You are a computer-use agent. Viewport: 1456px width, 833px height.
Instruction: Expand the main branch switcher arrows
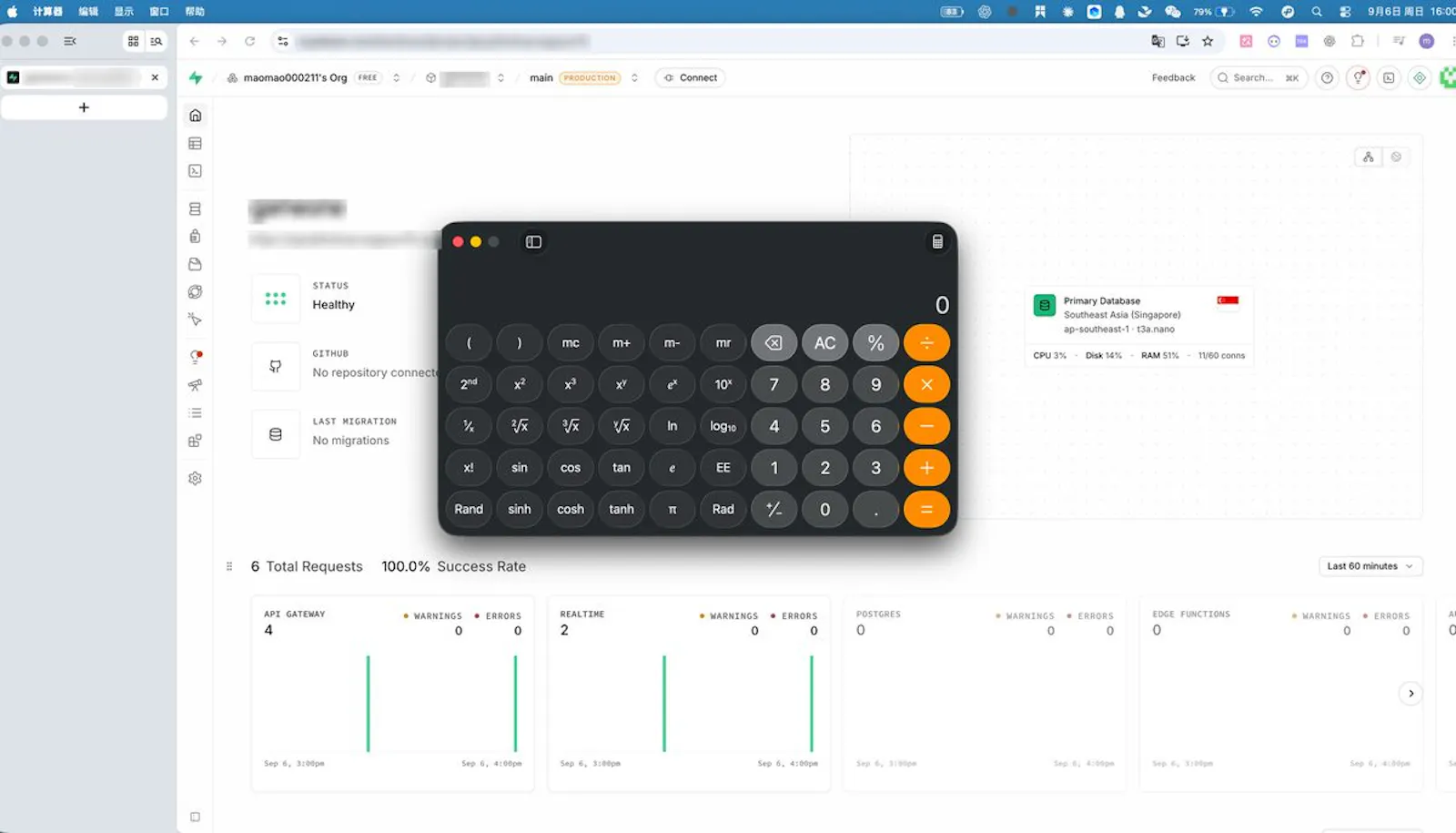pyautogui.click(x=634, y=77)
